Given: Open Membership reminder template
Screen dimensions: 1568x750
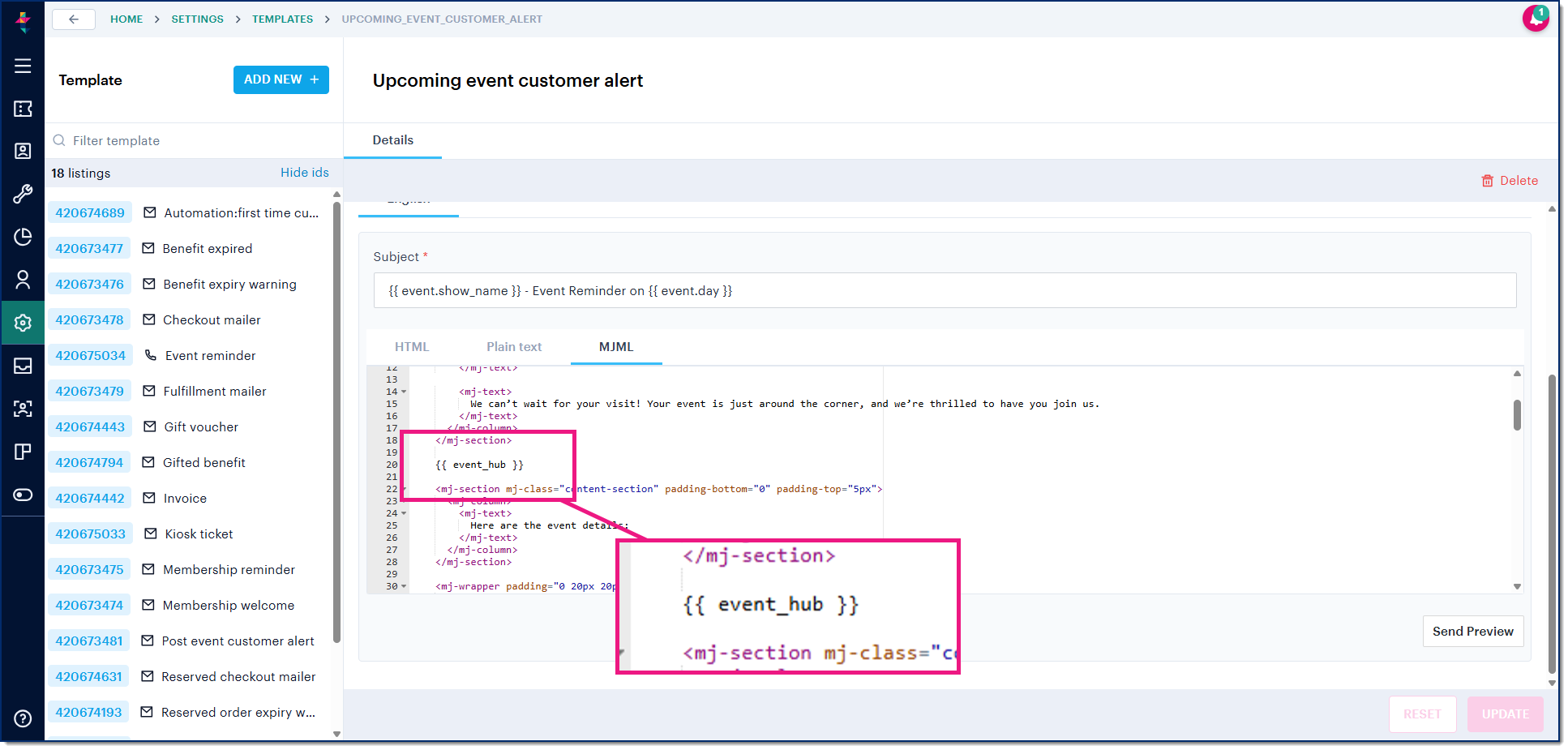Looking at the screenshot, I should 229,569.
